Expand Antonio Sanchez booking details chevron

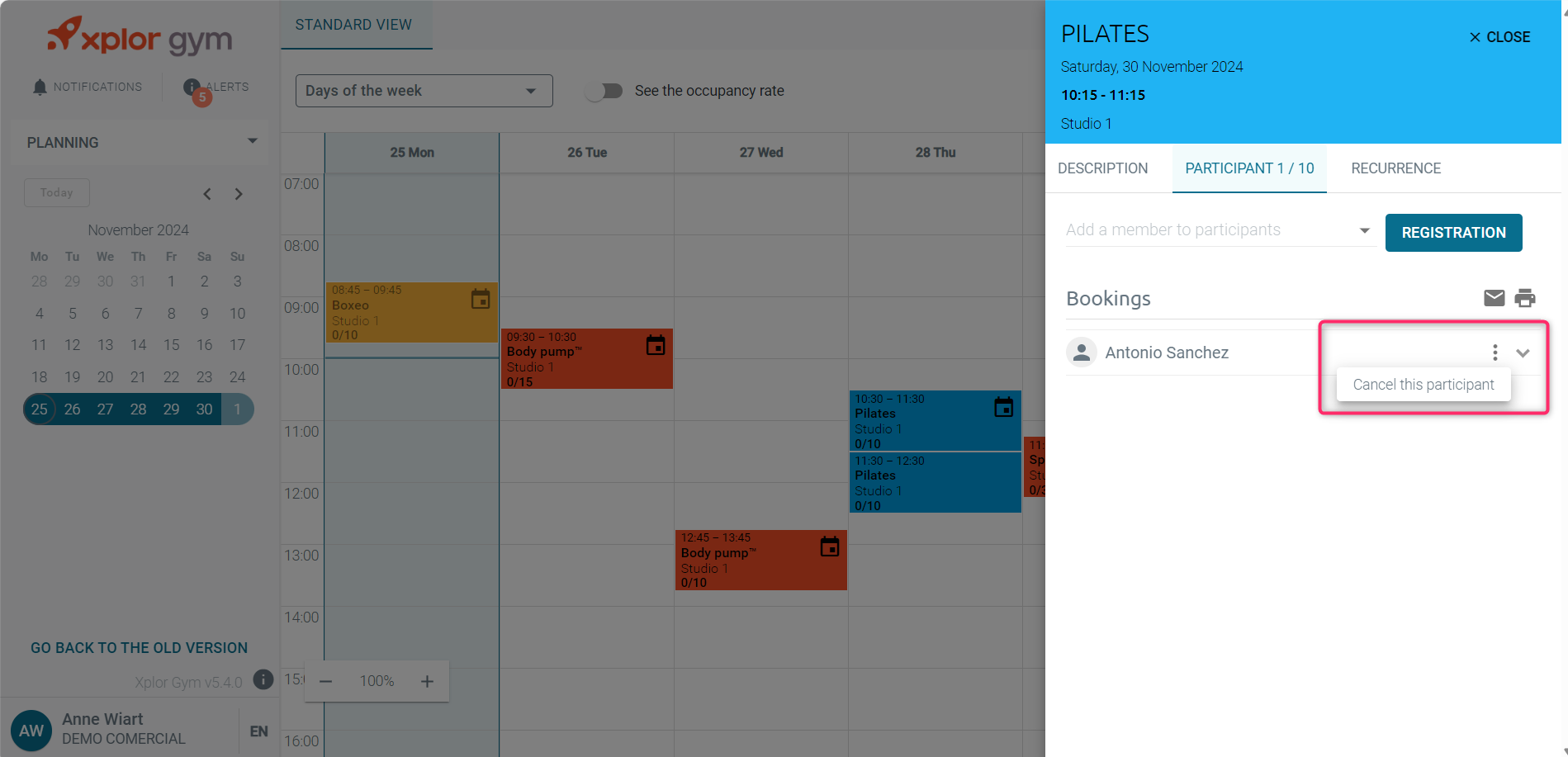[x=1523, y=352]
